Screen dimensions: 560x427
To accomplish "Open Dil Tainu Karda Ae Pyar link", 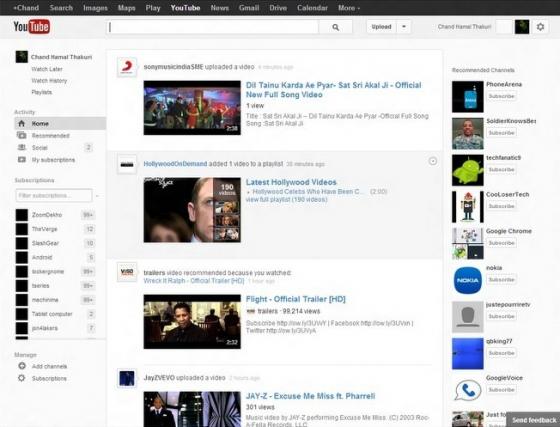I will coord(334,90).
